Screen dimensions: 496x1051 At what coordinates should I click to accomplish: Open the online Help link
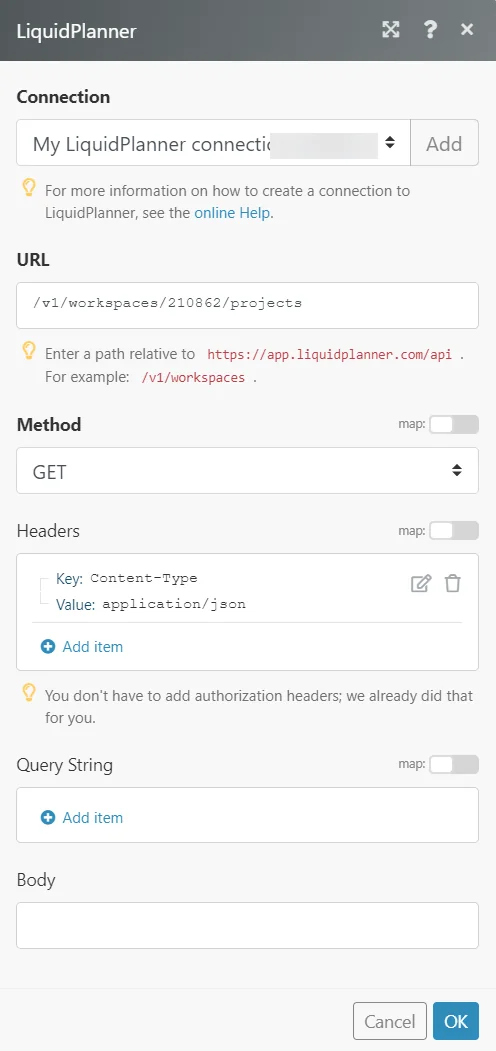232,213
